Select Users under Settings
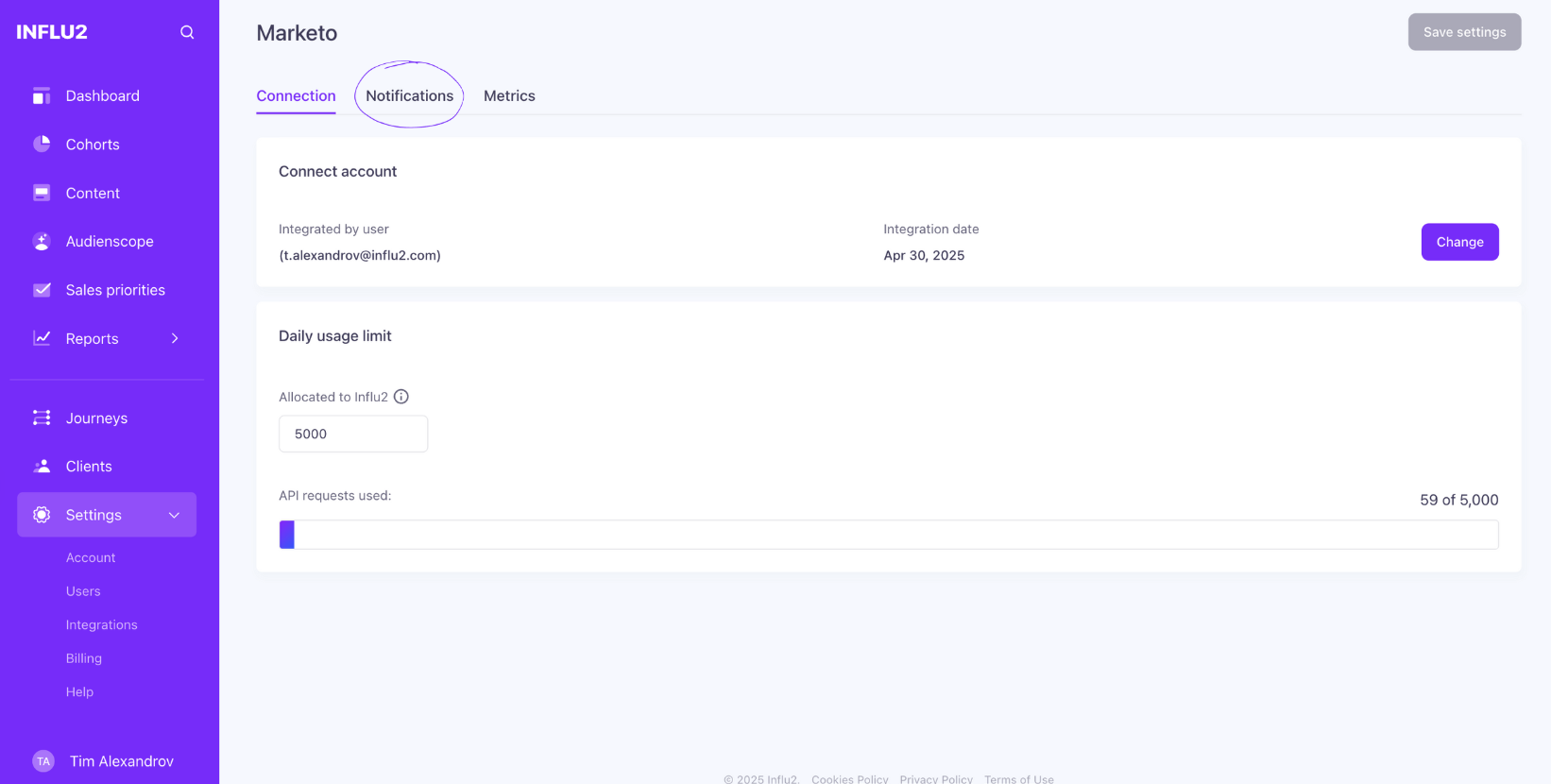Viewport: 1551px width, 784px height. pos(83,591)
